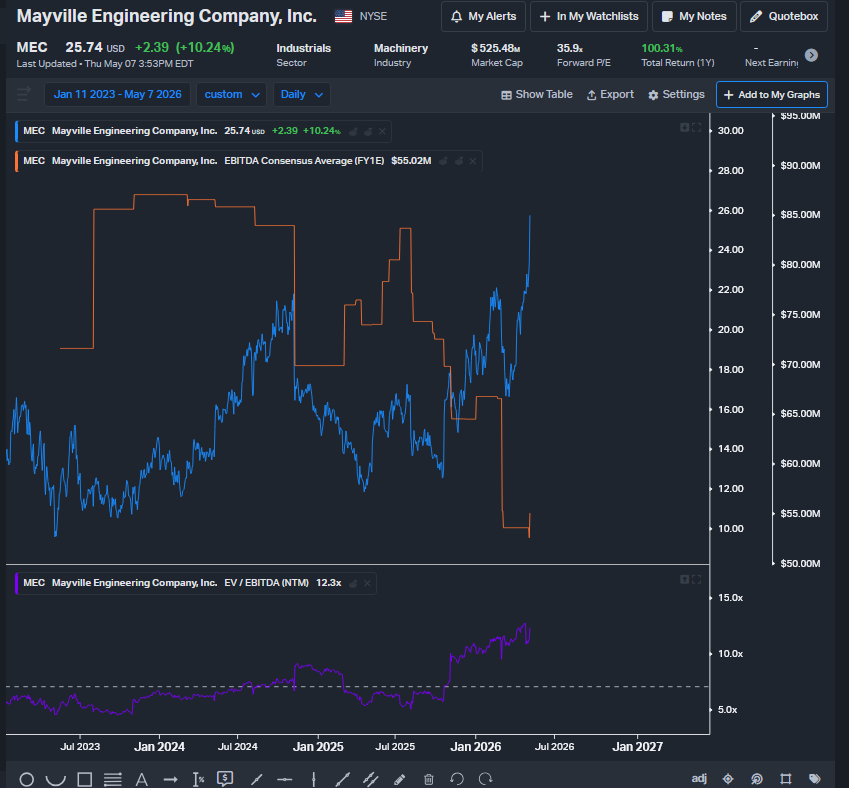The height and width of the screenshot is (788, 849).
Task: Click second pin icon on MEC price legend
Action: pos(368,131)
